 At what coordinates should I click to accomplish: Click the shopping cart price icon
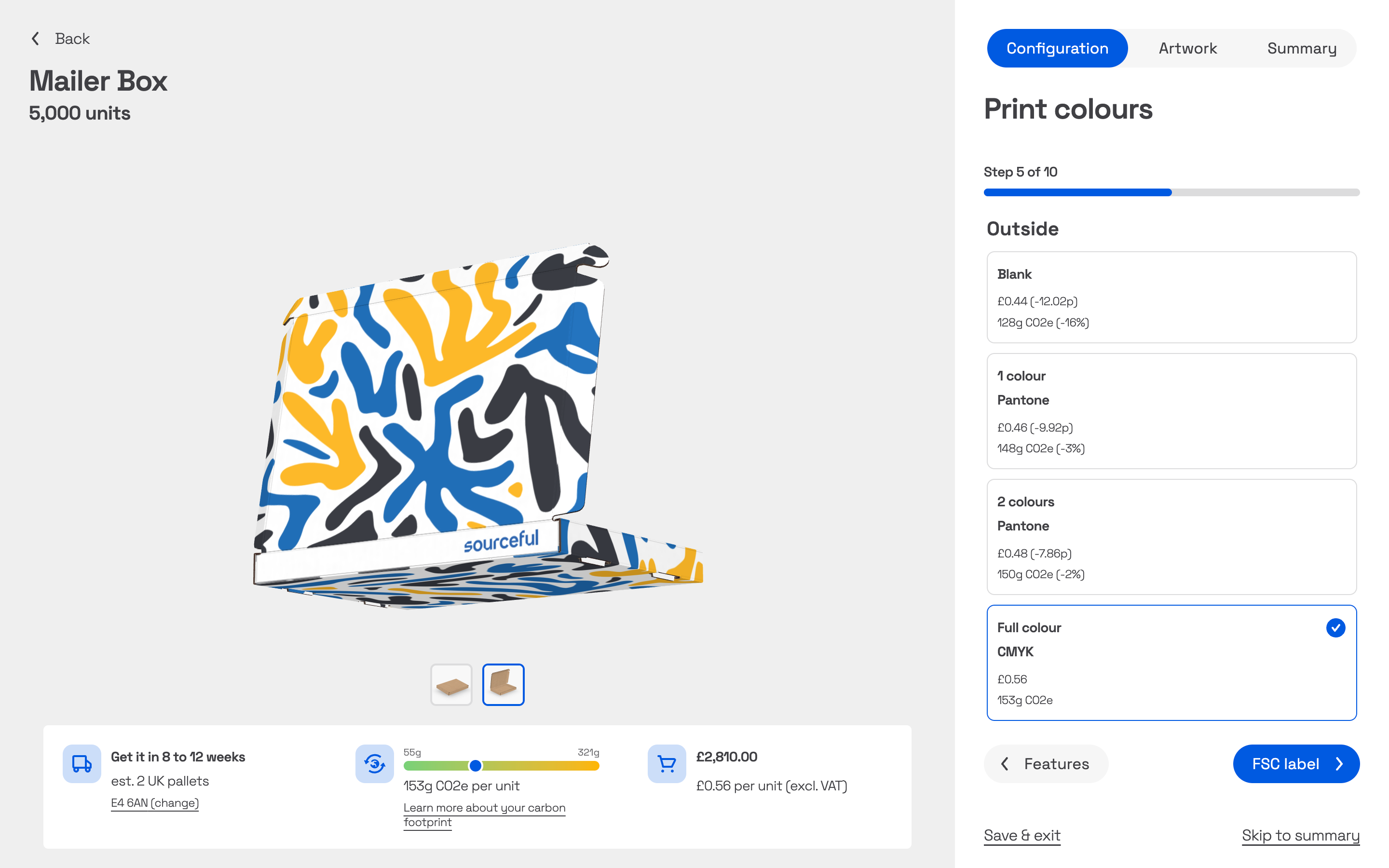[x=667, y=763]
